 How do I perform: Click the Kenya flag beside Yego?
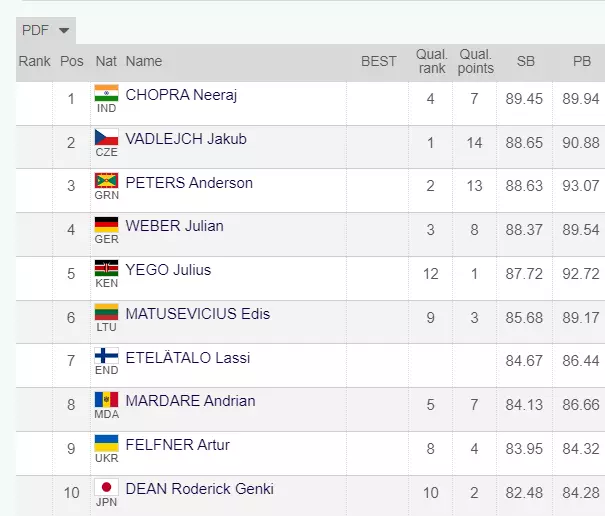(106, 269)
